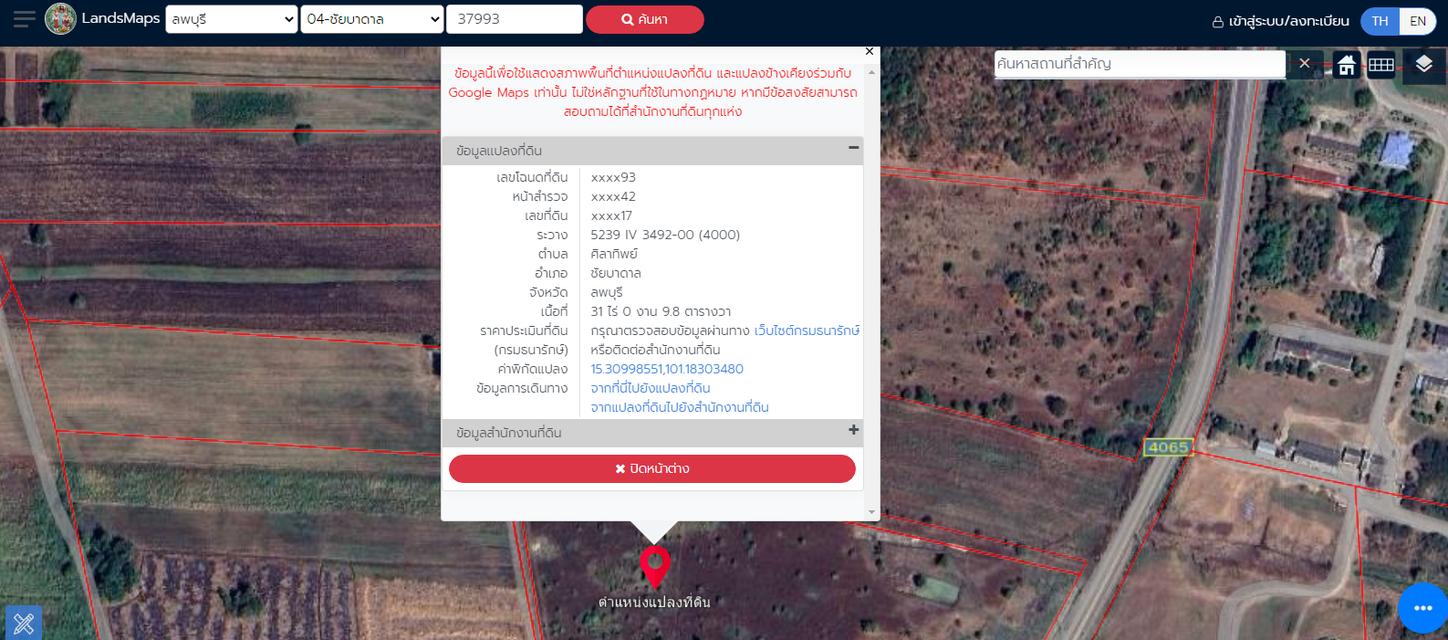Click the red ค้นหา search button

[x=645, y=19]
